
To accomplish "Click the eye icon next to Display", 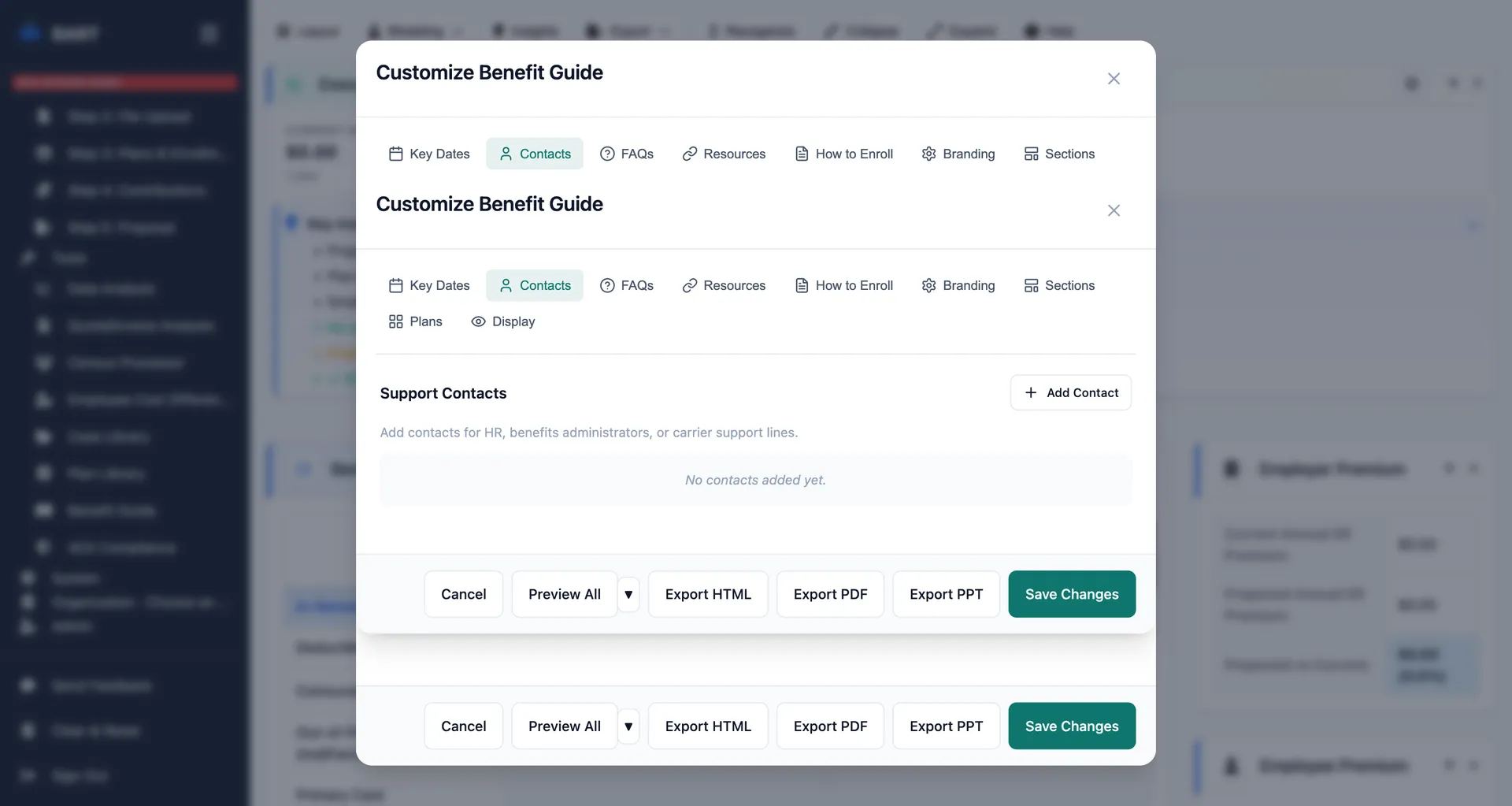I will (478, 321).
